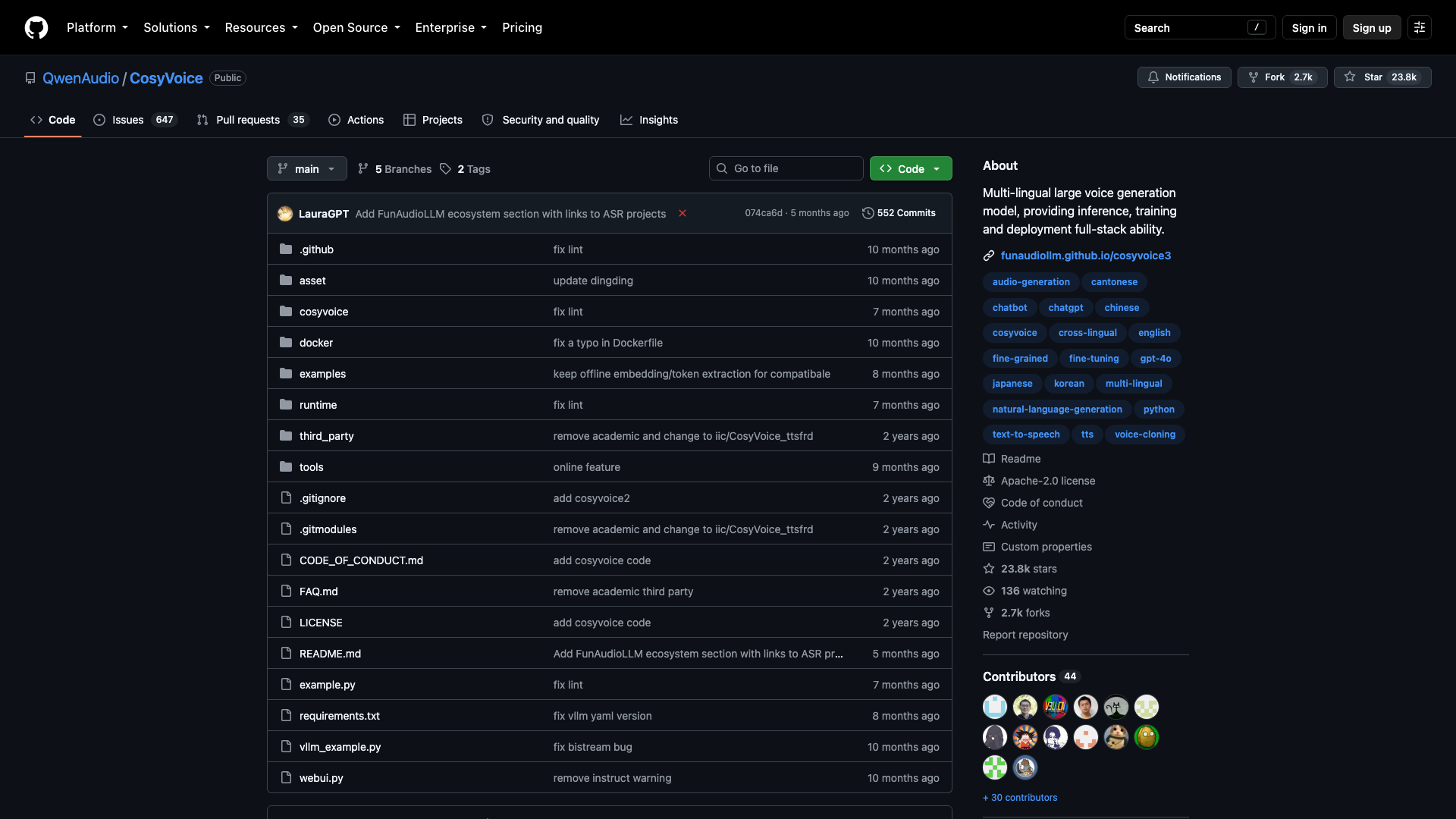Image resolution: width=1456 pixels, height=819 pixels.
Task: Show + 30 contributors link
Action: coord(1020,798)
